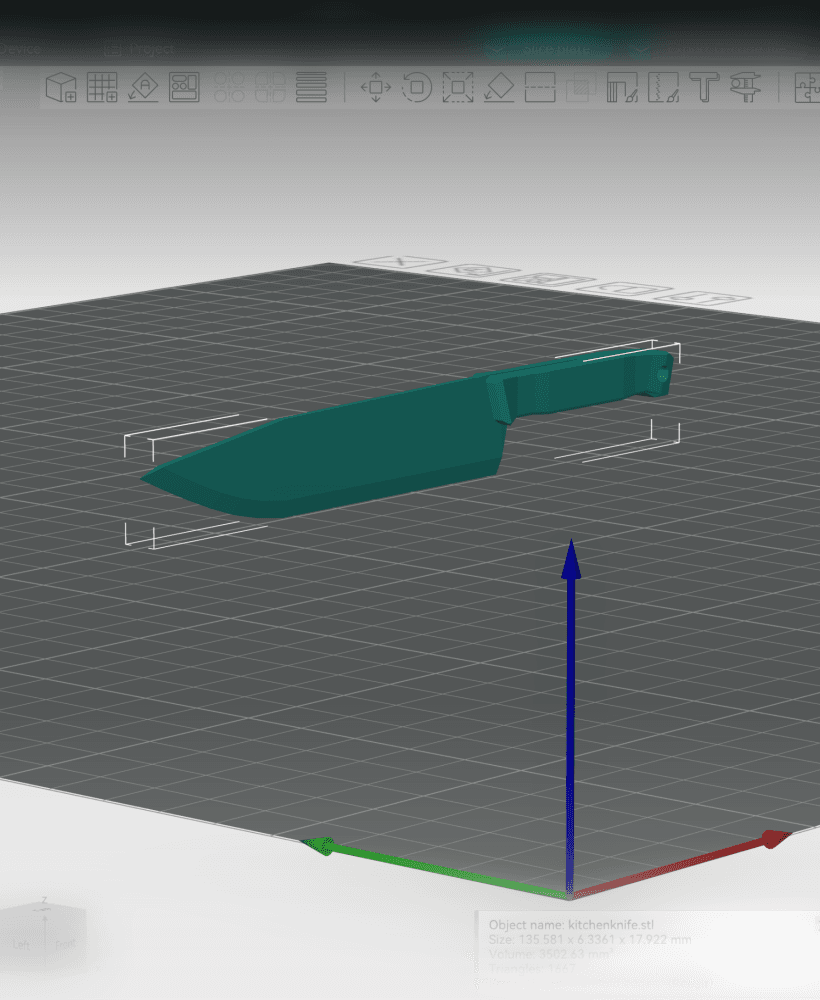Run Auto orient from the toolbar

[x=143, y=87]
